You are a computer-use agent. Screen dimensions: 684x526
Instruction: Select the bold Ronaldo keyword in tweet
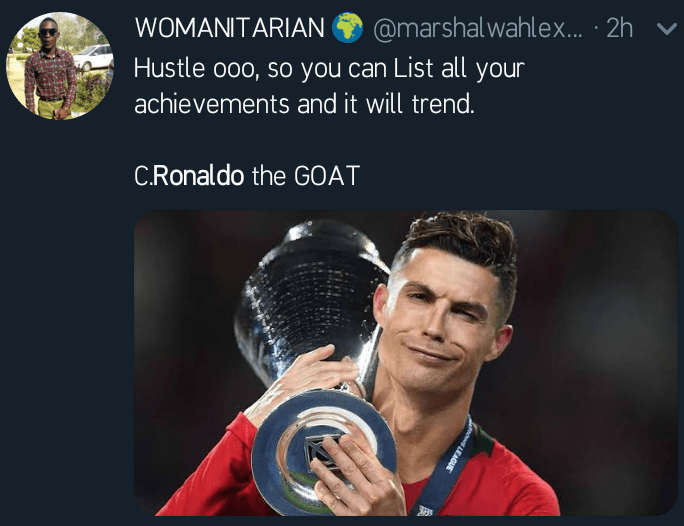pyautogui.click(x=198, y=176)
